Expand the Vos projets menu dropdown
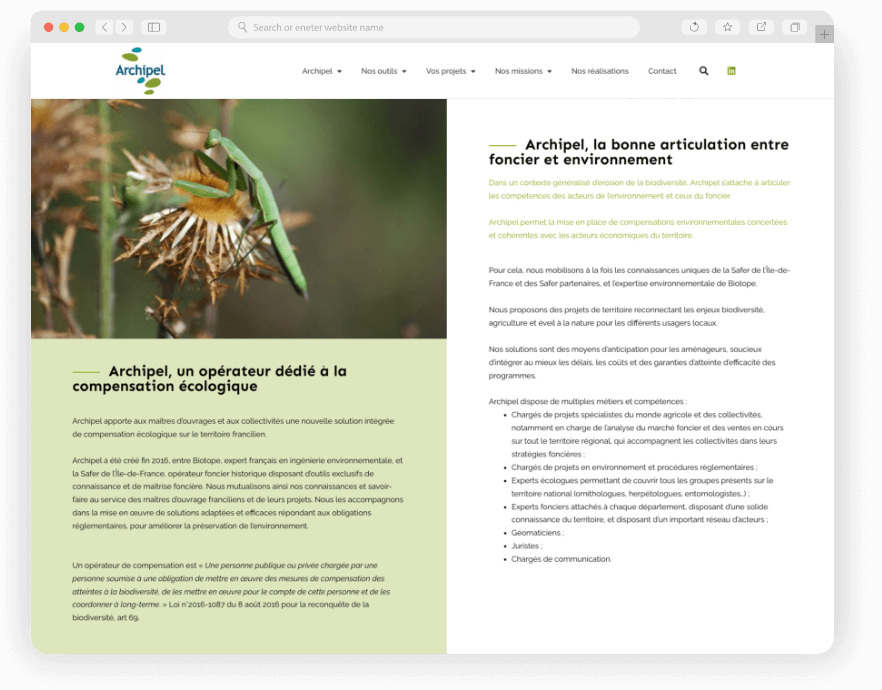Screen dimensions: 882x690 (451, 71)
